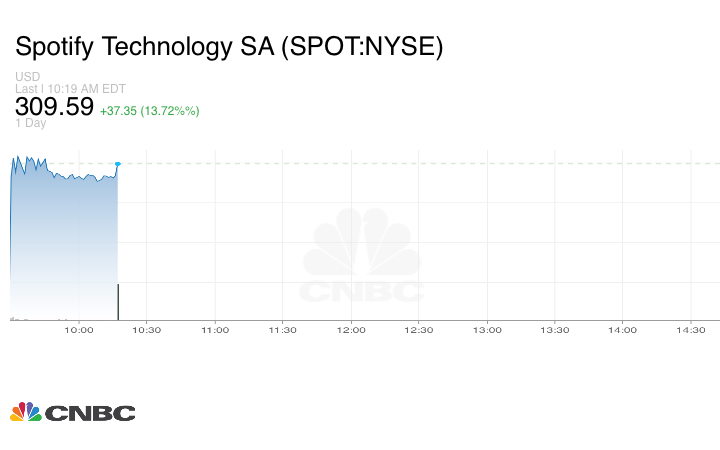Click the 12:00 time axis label
The width and height of the screenshot is (720, 450).
[351, 329]
